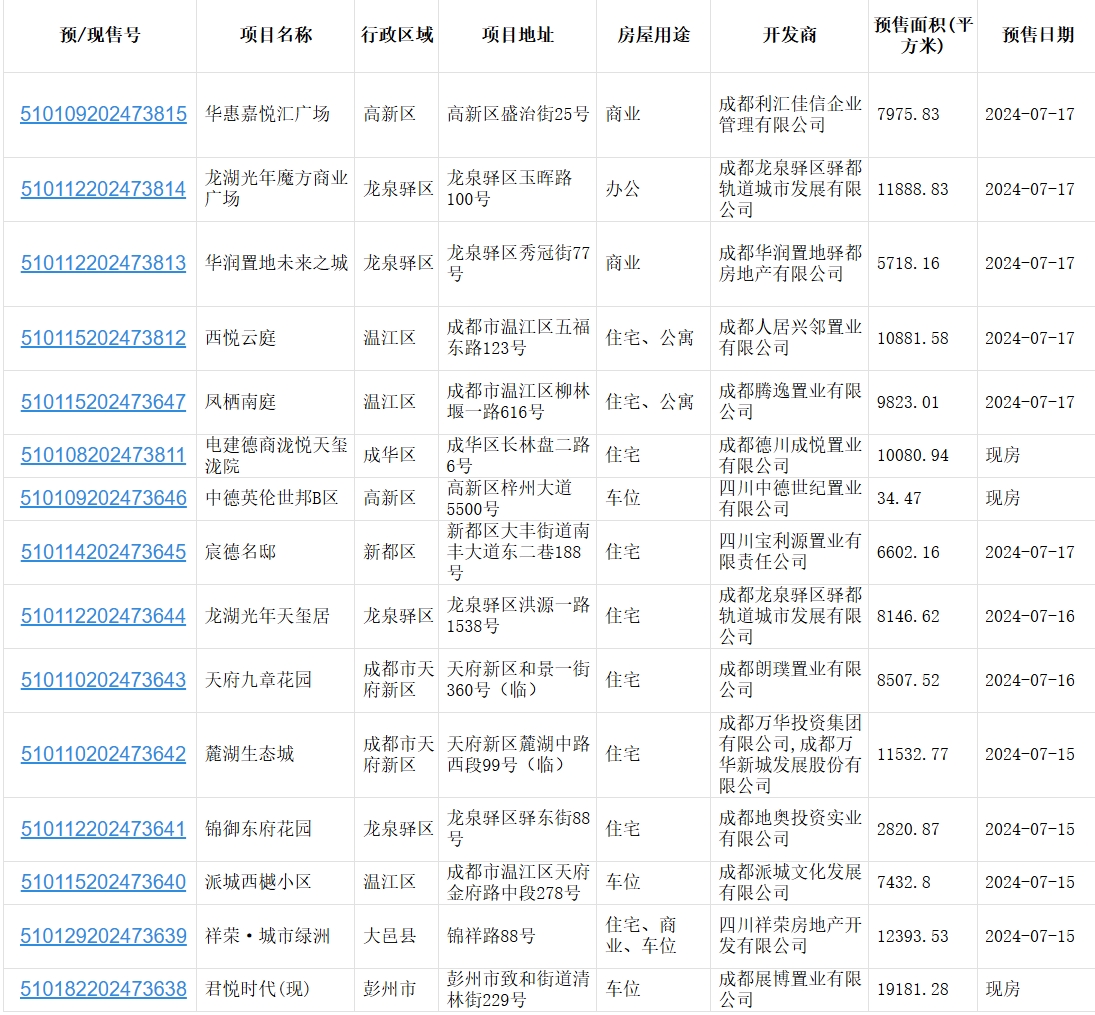Image resolution: width=1095 pixels, height=1015 pixels.
Task: Click address 成都市温江区五福东路123号
Action: 518,338
